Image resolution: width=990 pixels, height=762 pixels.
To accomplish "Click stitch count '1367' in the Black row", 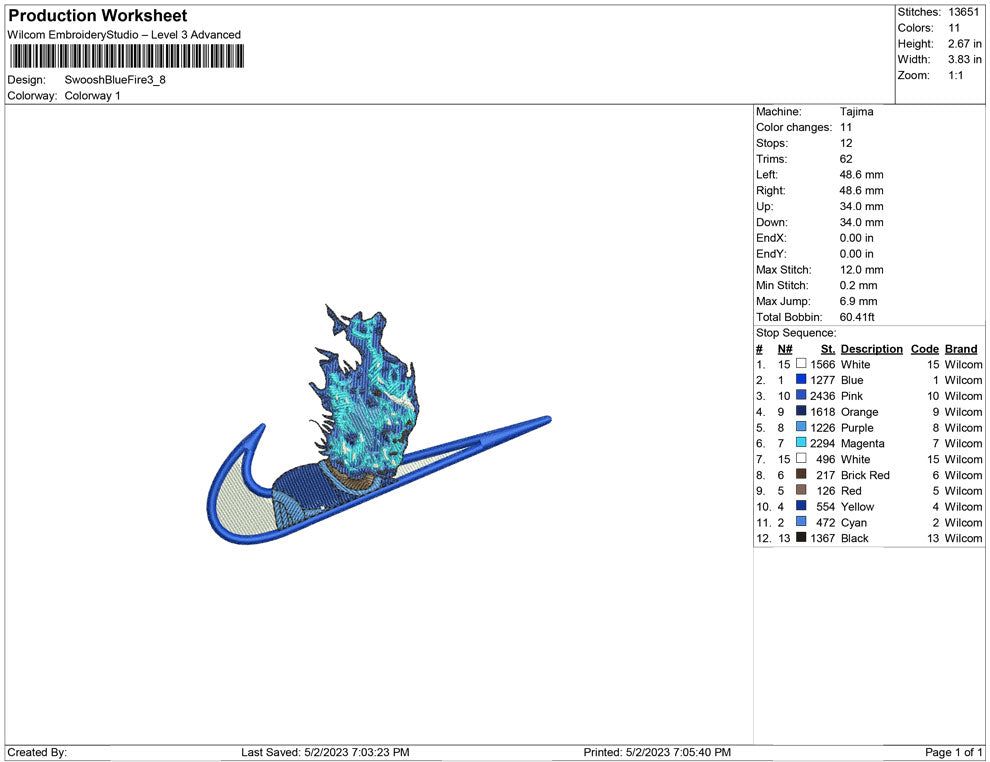I will pos(823,538).
